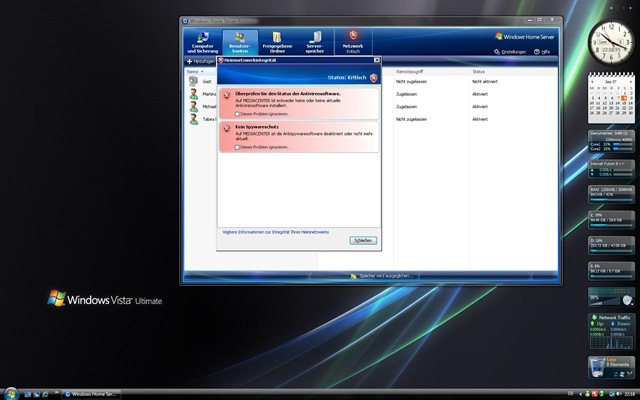Open Einstellungen in Home Server console
Viewport: 640px width, 400px height.
click(510, 52)
